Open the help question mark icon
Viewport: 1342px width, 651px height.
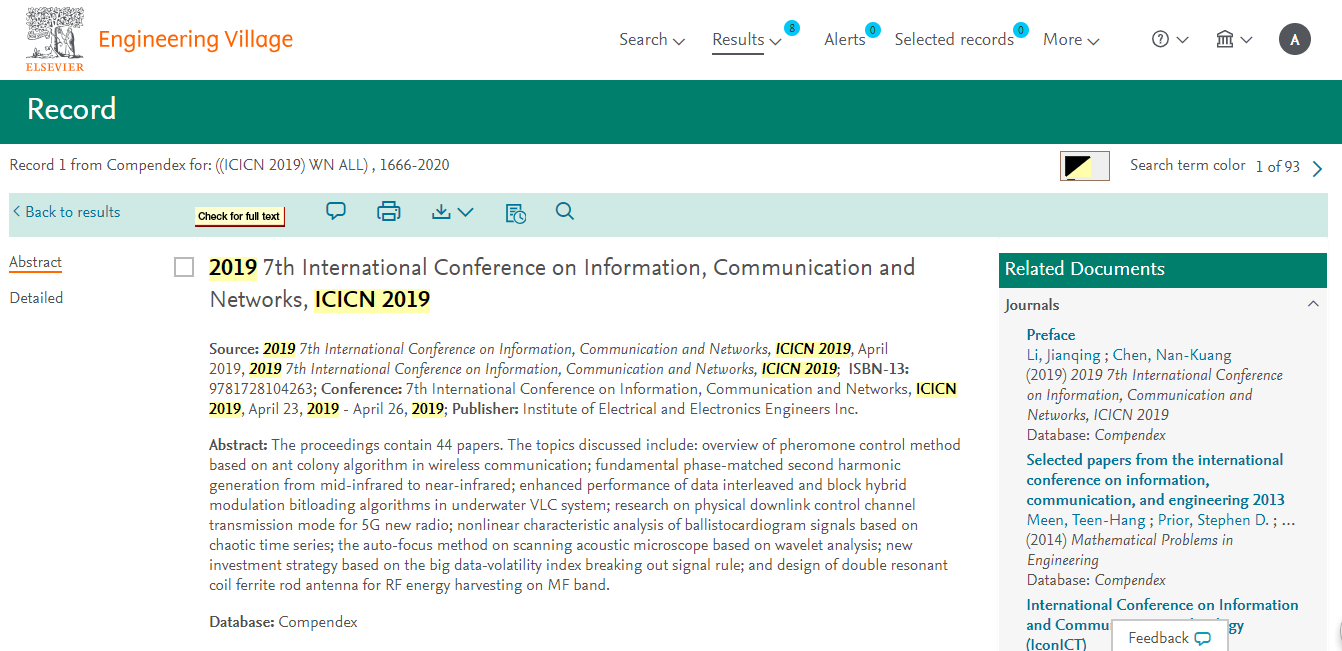pos(1160,40)
